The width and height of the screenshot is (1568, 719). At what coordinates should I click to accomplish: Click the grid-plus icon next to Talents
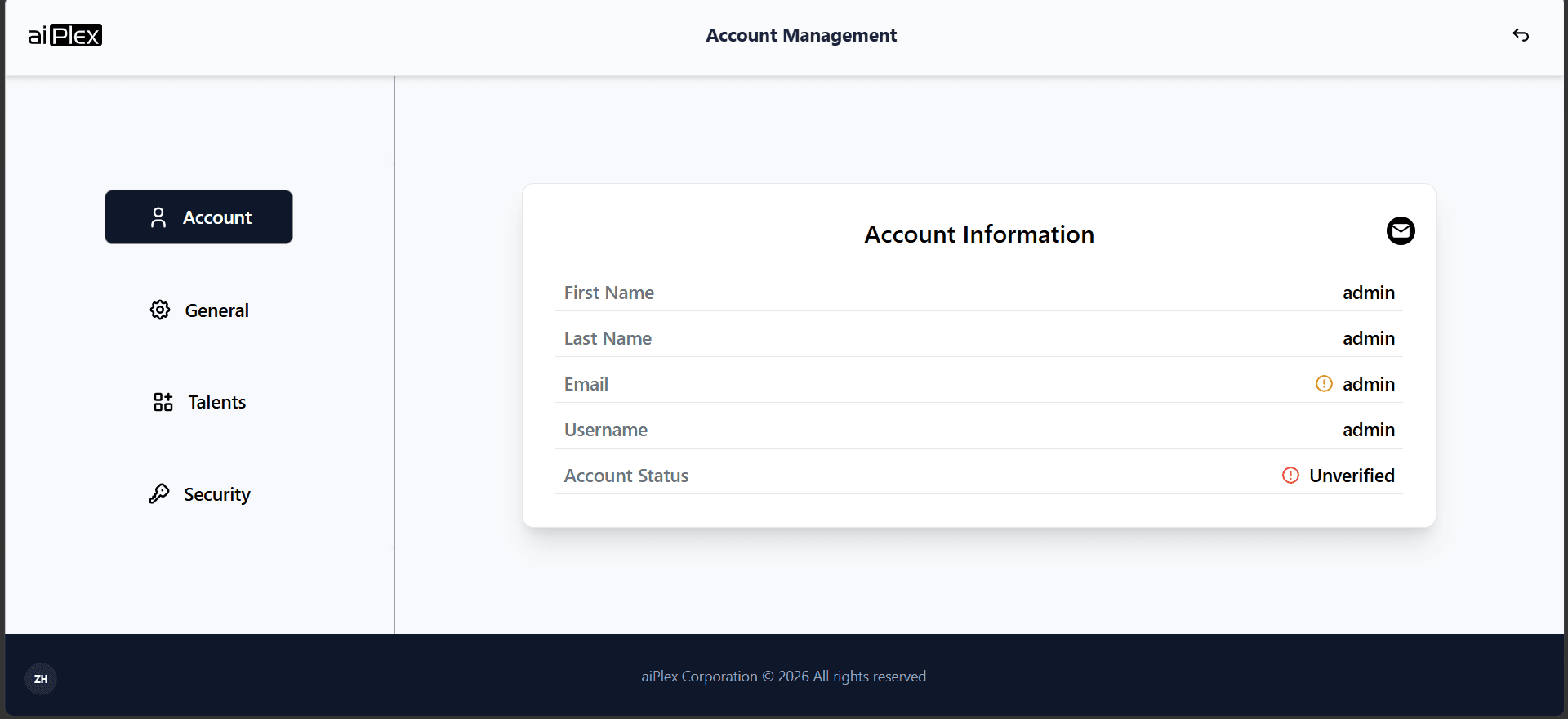pos(163,402)
